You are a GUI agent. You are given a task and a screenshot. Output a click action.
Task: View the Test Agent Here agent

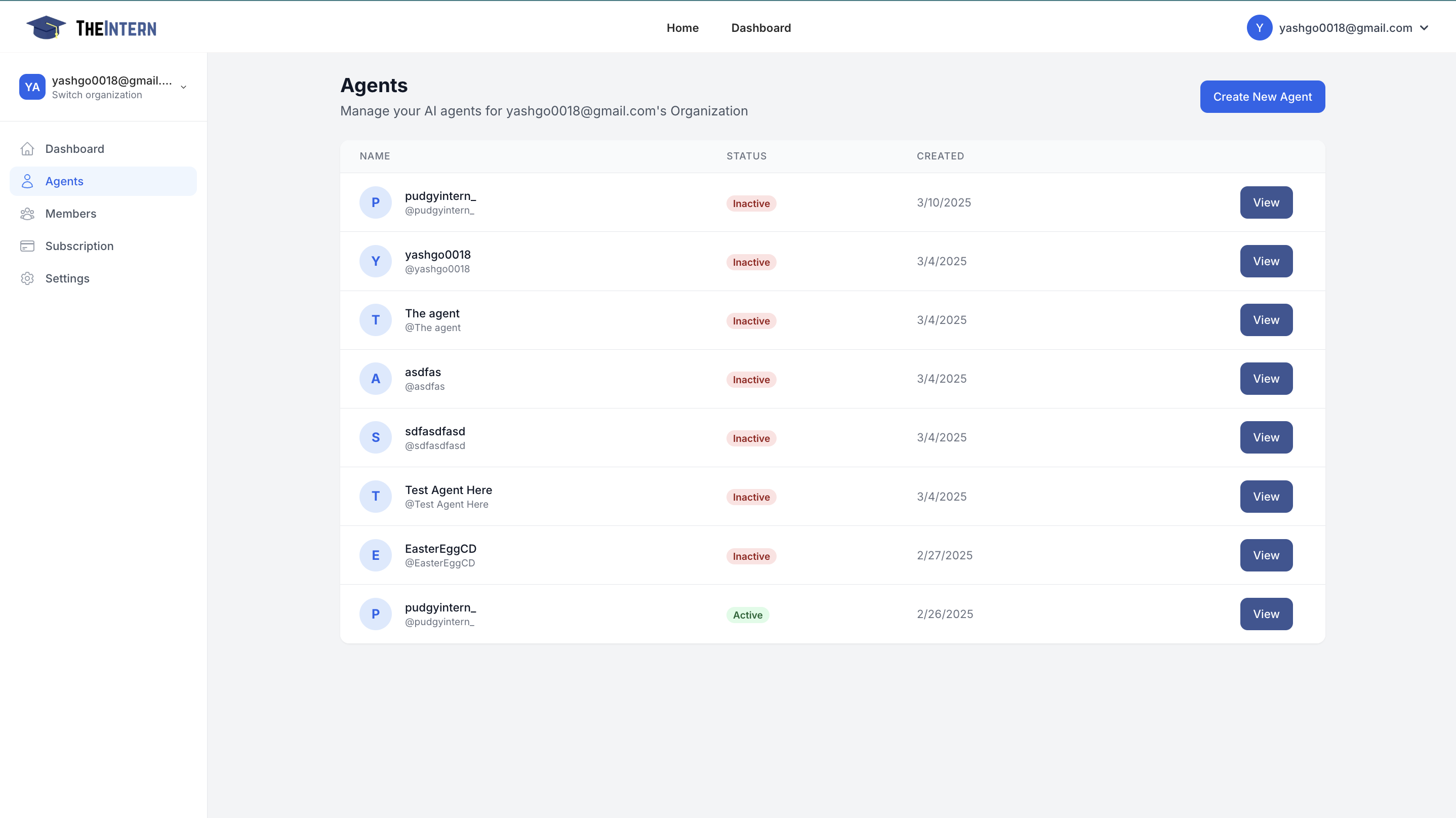[x=1266, y=497]
